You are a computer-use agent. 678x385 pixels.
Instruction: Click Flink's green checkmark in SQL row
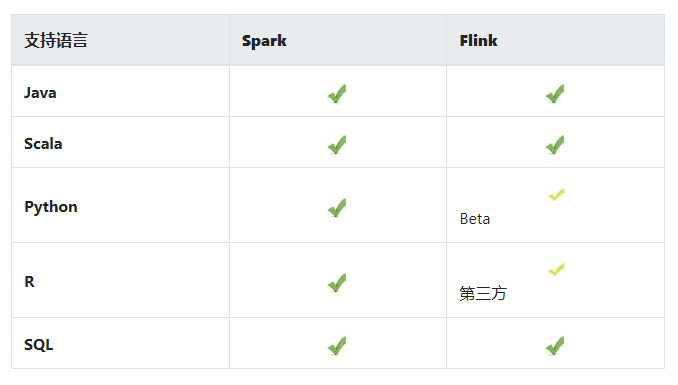555,345
